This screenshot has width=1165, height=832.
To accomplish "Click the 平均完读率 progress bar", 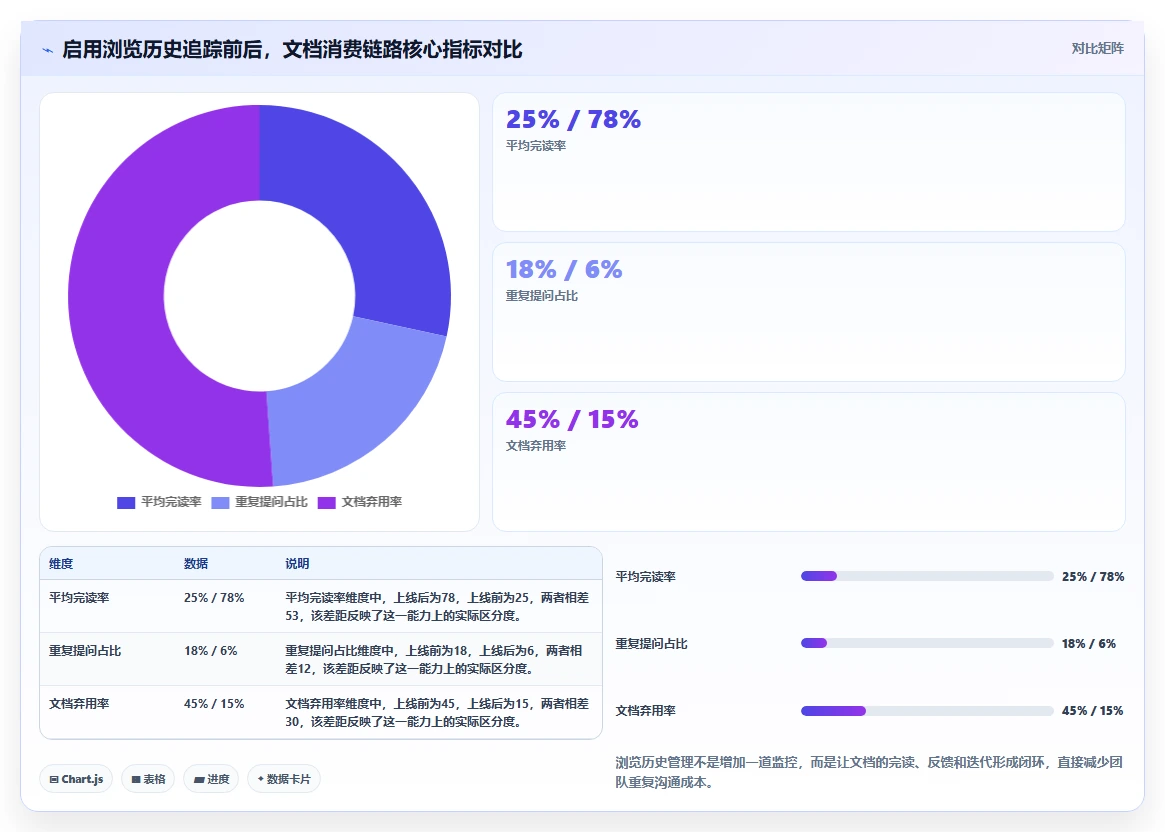I will pyautogui.click(x=927, y=576).
